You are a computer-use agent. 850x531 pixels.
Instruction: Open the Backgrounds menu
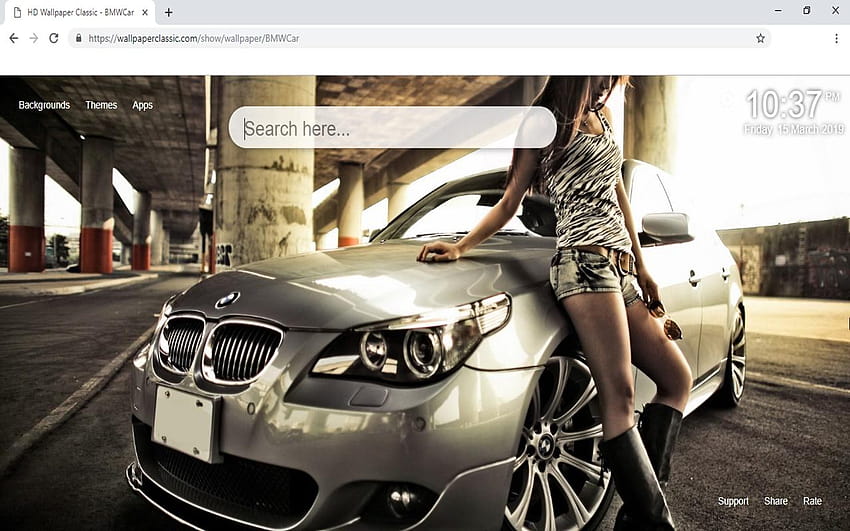tap(44, 105)
